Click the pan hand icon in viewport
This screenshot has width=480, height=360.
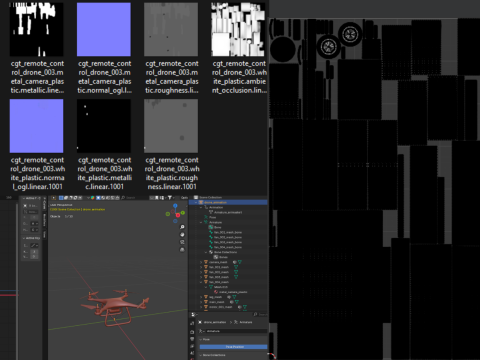click(182, 235)
